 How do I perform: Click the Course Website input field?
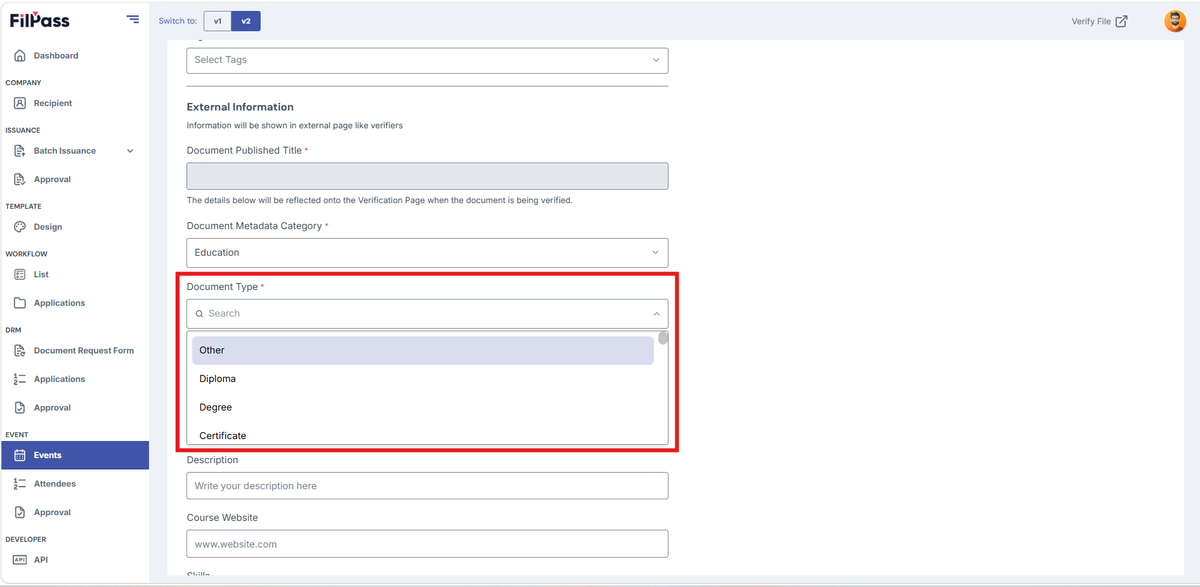coord(427,544)
